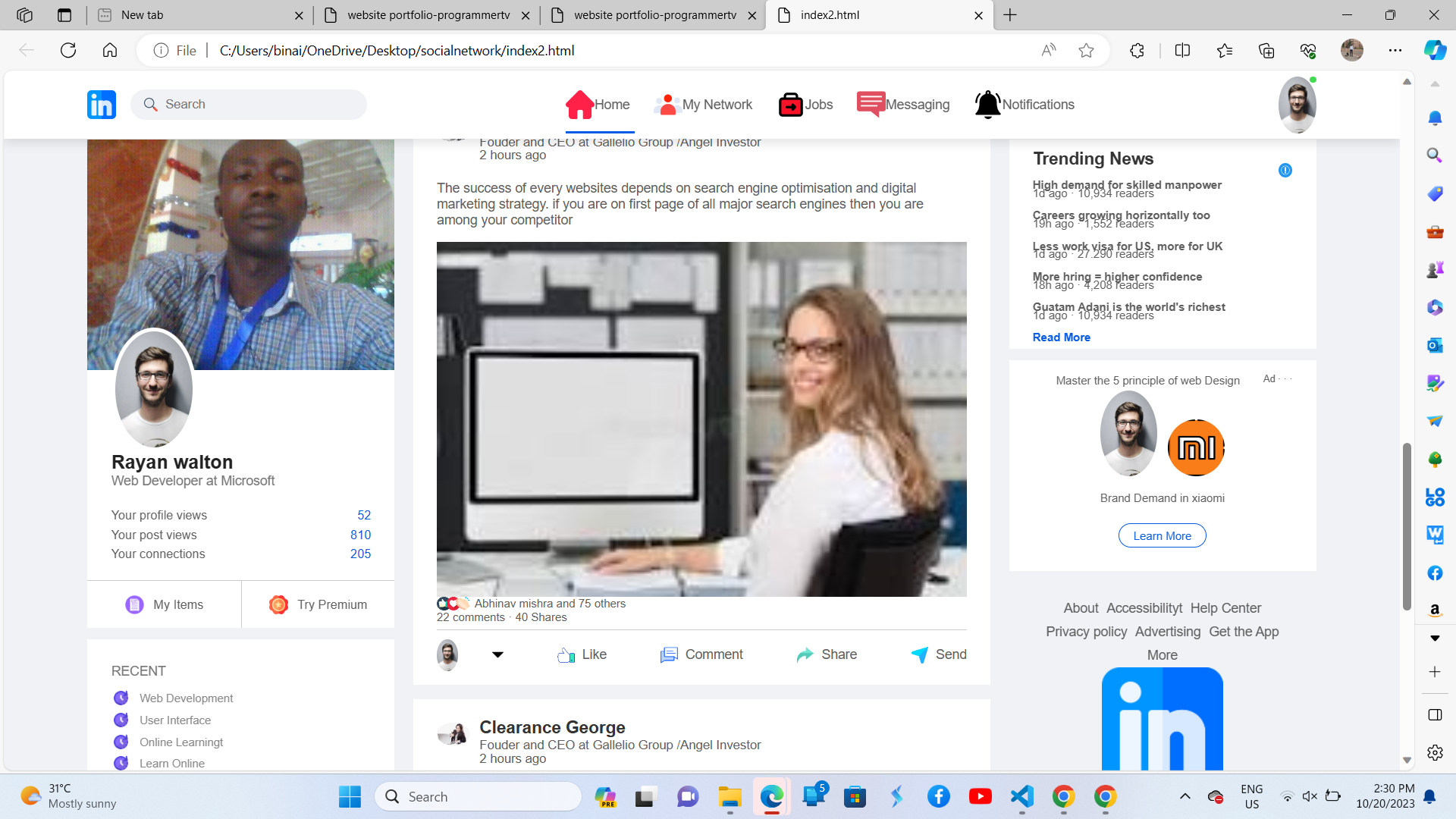This screenshot has height=819, width=1456.
Task: Open the Home nav item
Action: click(x=598, y=105)
